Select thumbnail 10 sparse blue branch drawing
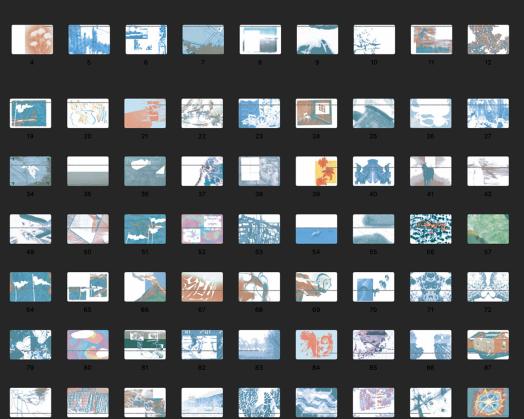Image resolution: width=524 pixels, height=419 pixels. 374,39
